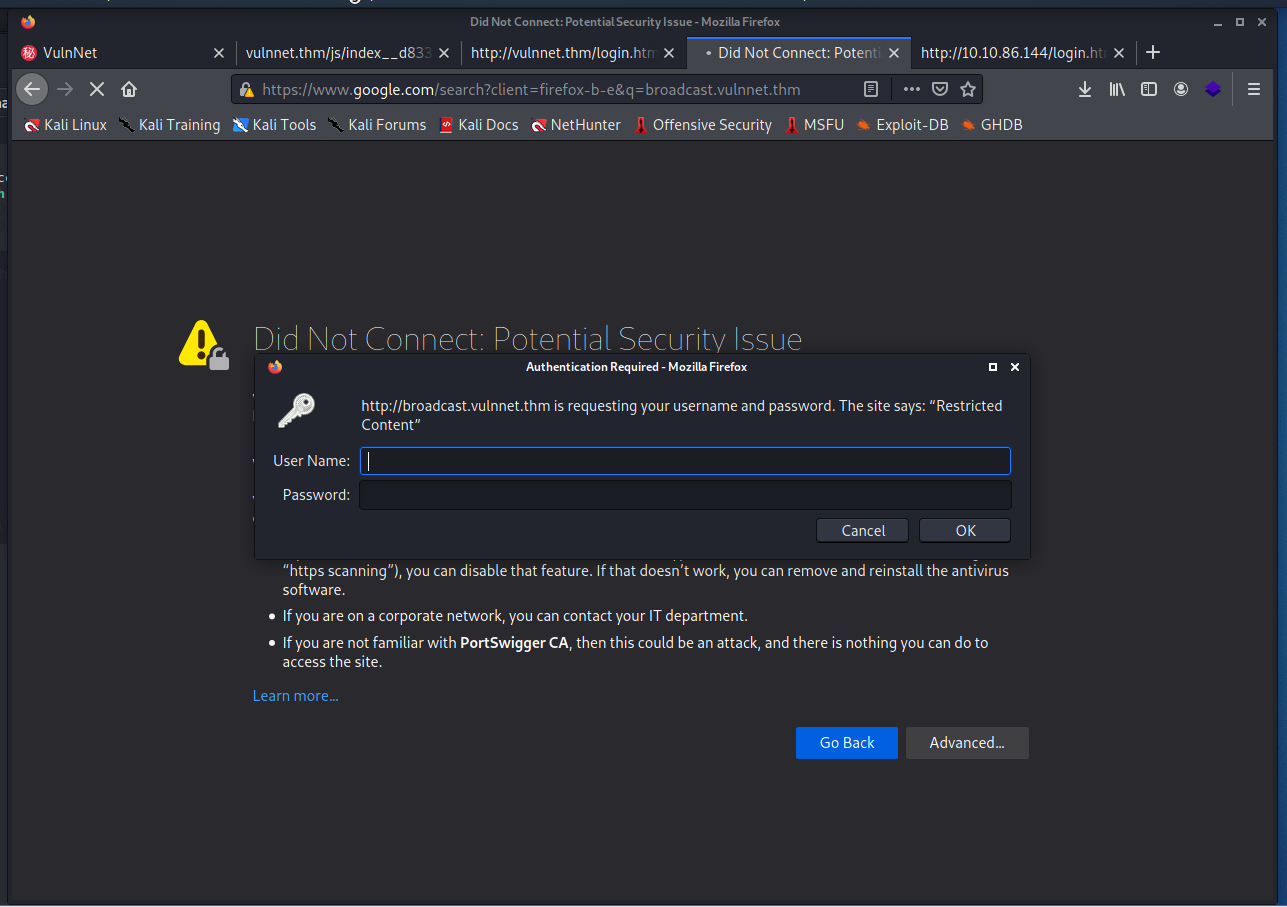Open a new tab with the plus button
The image size is (1287, 907).
click(x=1153, y=52)
